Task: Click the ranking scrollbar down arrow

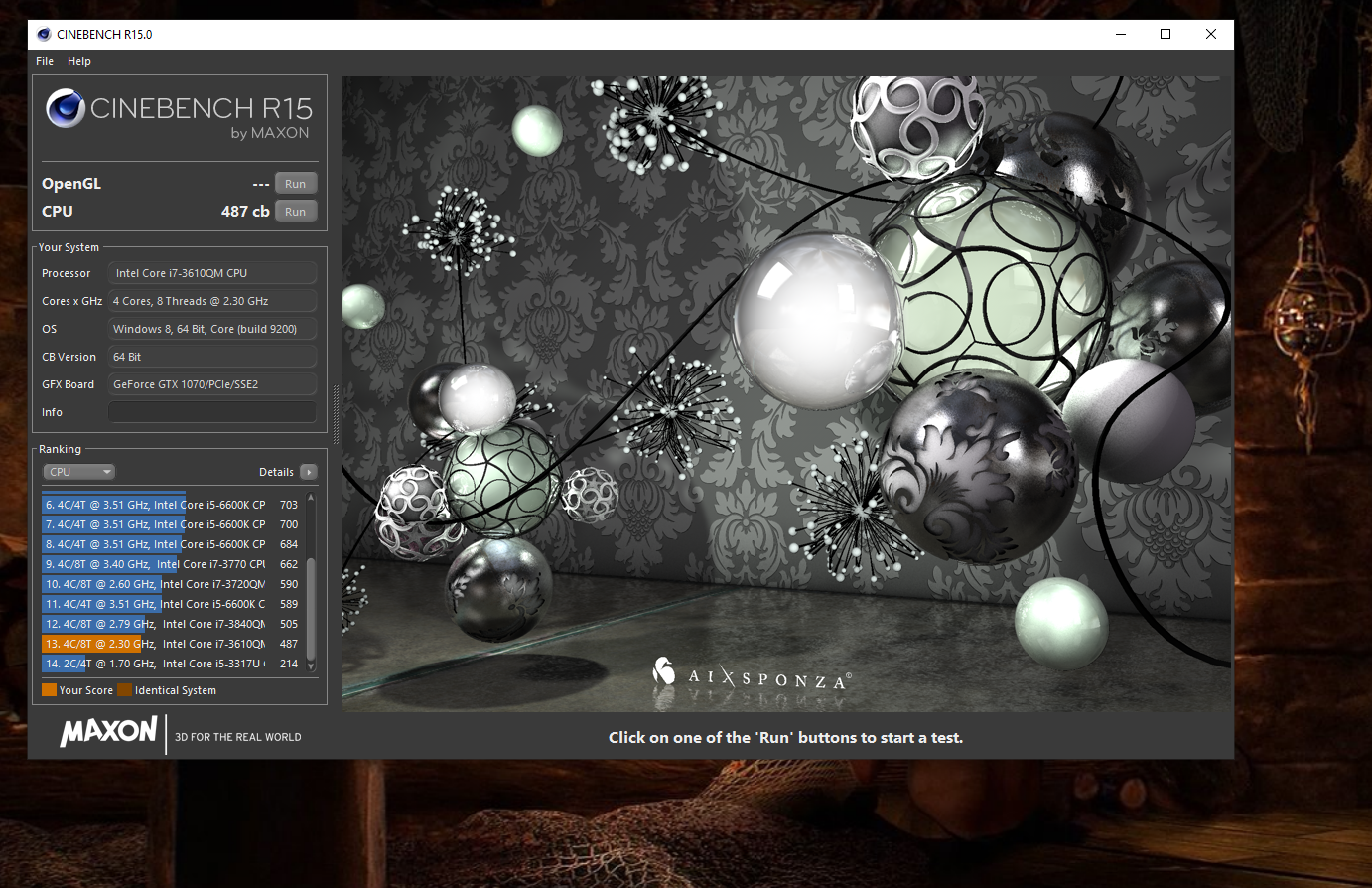Action: 311,667
